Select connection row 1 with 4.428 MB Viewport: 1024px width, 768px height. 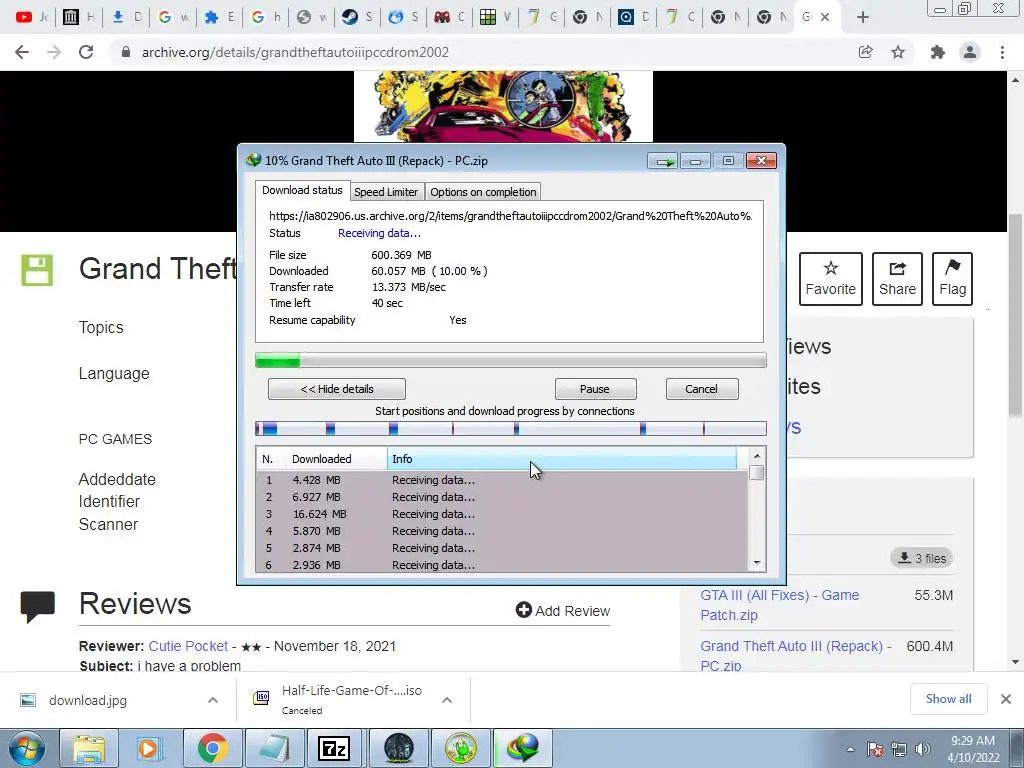click(x=502, y=480)
